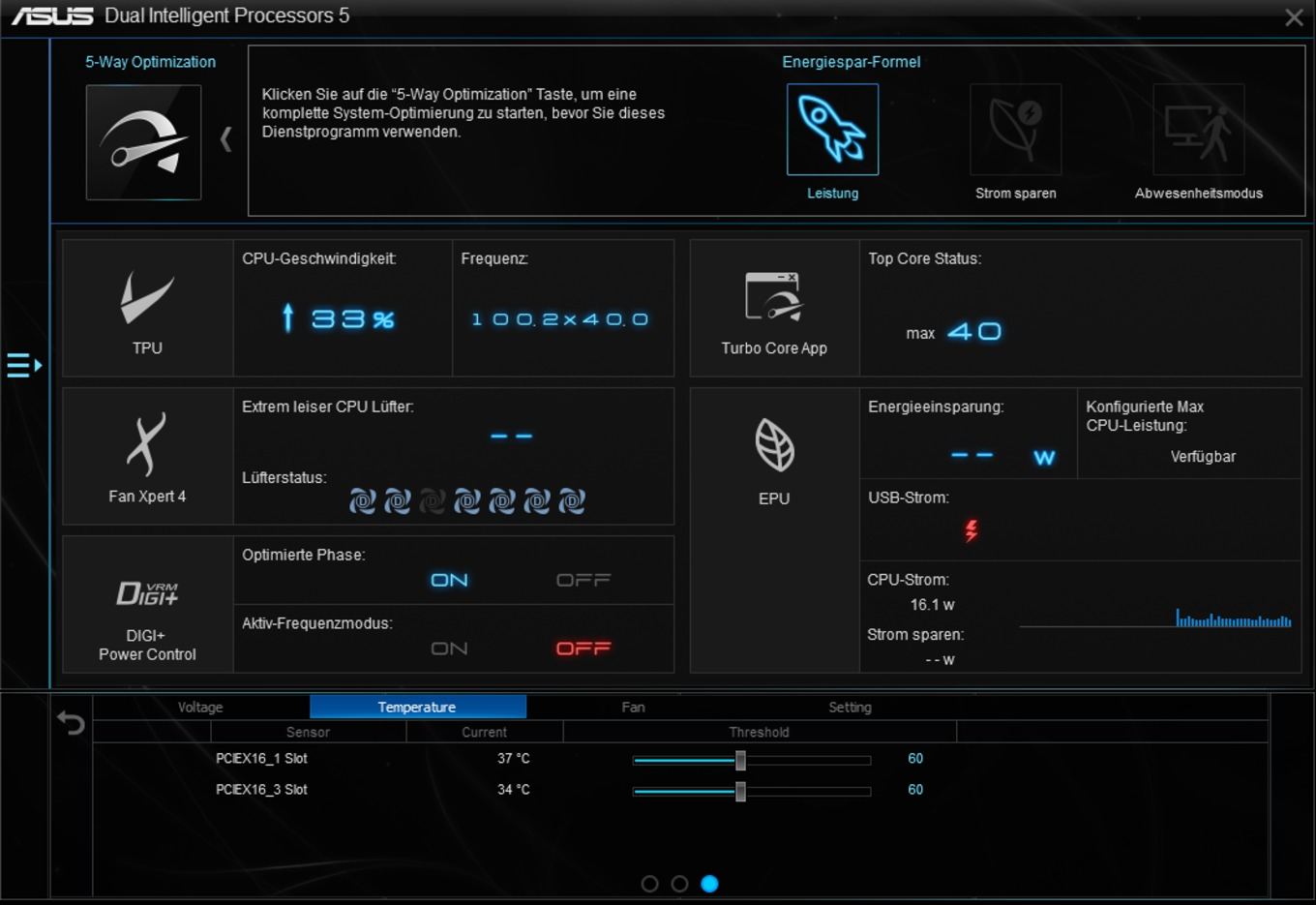This screenshot has height=905, width=1316.
Task: Switch to the Temperature tab
Action: tap(417, 707)
